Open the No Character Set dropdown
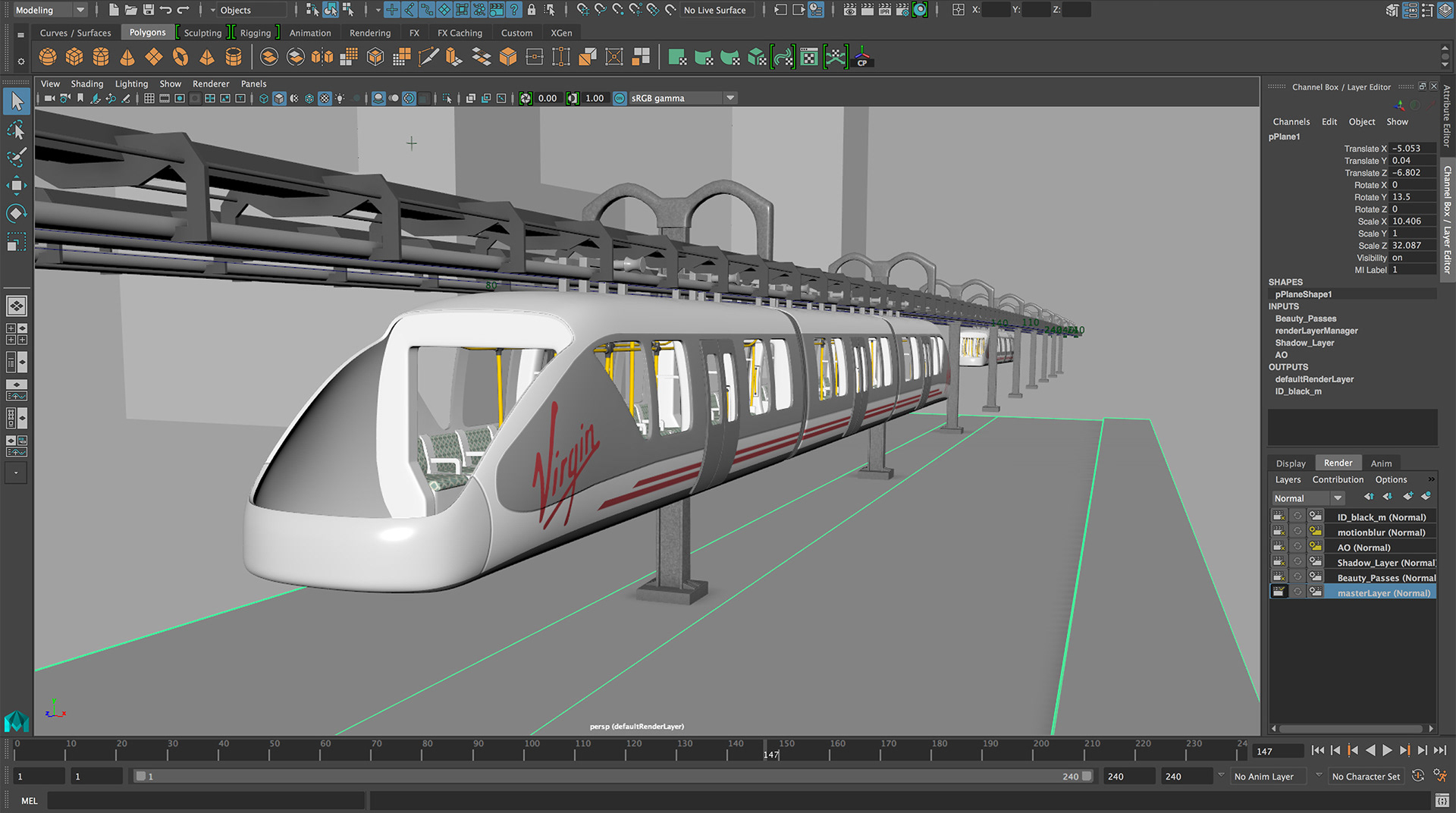 [x=1367, y=777]
